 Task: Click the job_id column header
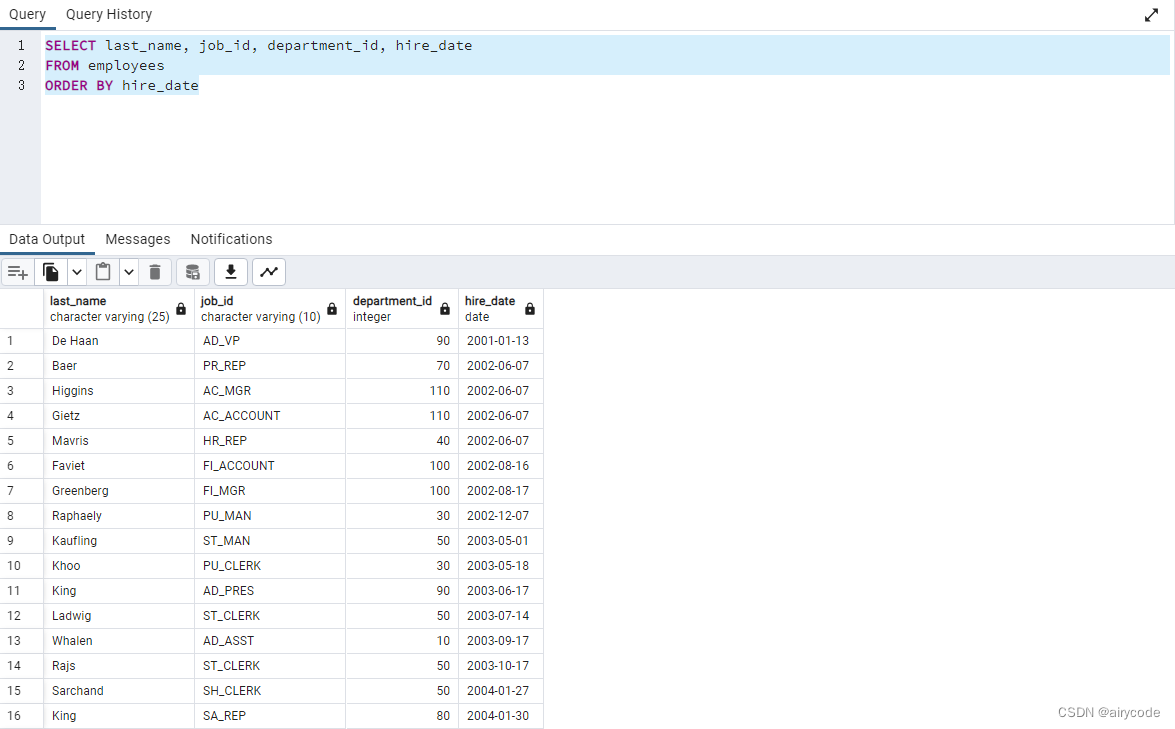click(270, 309)
